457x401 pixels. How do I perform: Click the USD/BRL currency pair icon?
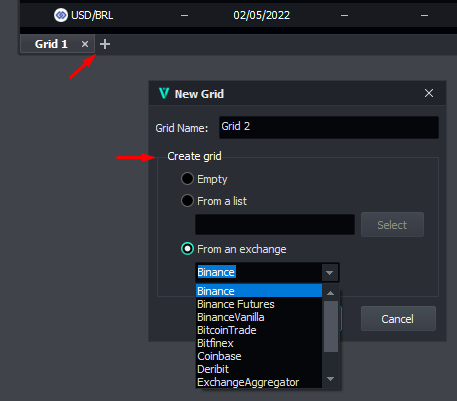click(61, 15)
